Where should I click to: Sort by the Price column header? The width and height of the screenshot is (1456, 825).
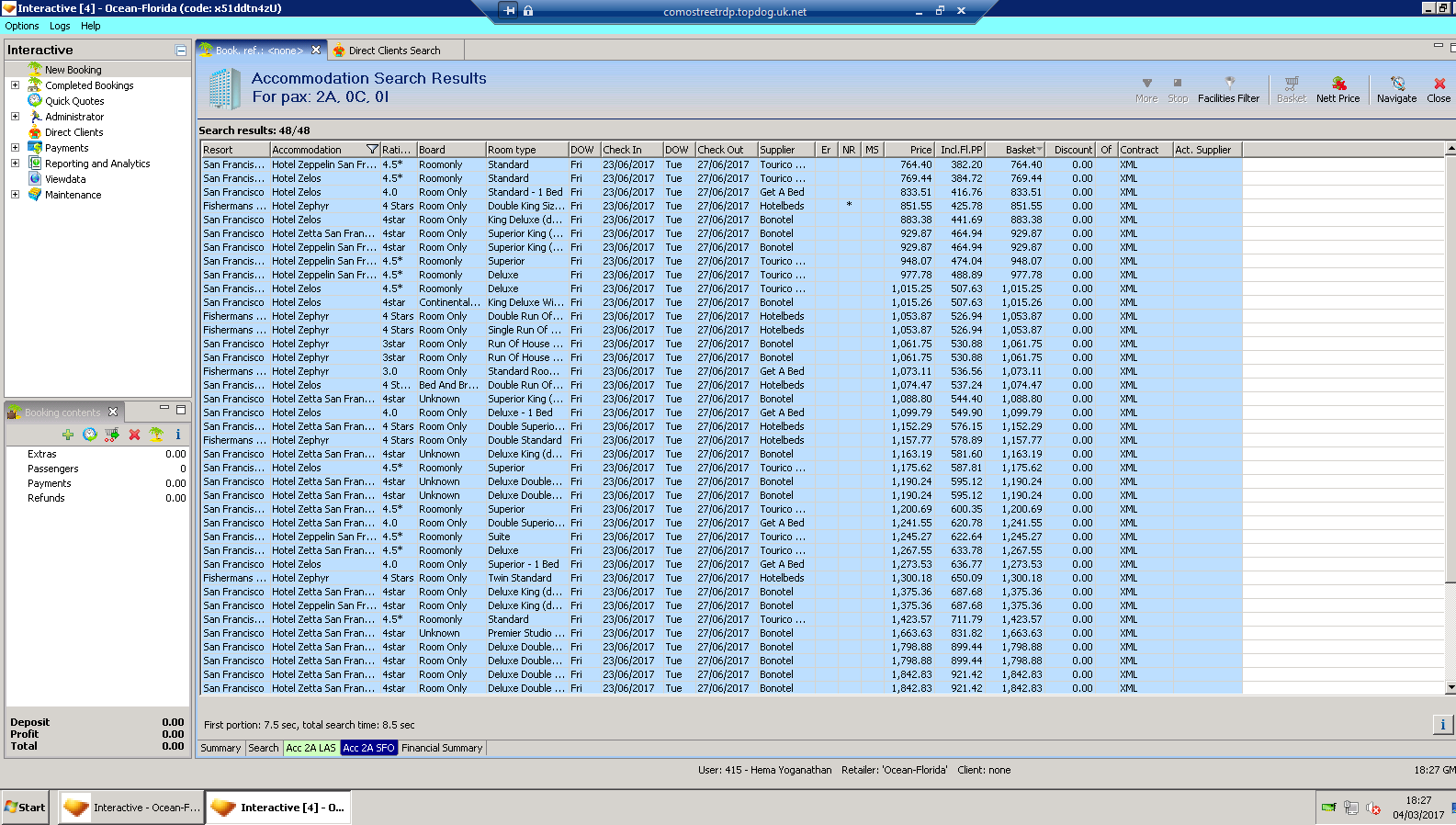click(x=909, y=150)
